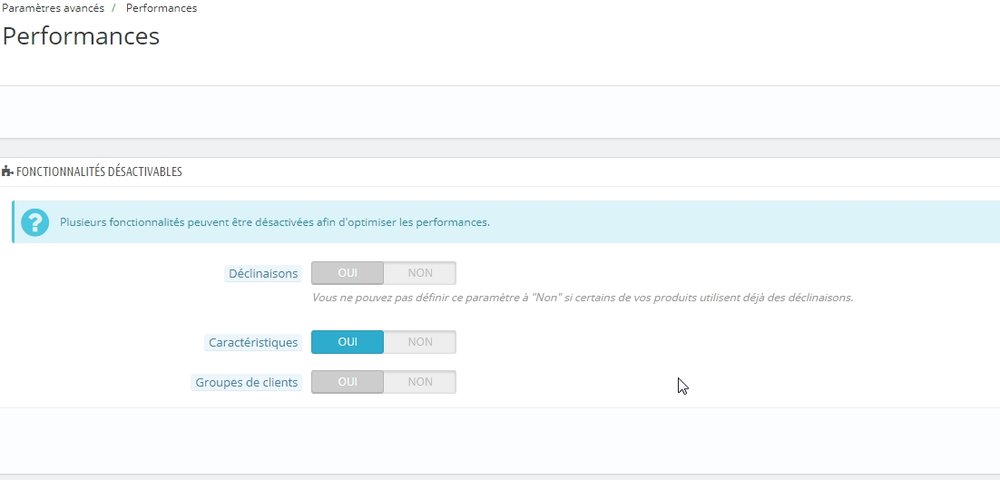Click the info message about optimising performances
Image resolution: width=1000 pixels, height=480 pixels.
point(275,222)
